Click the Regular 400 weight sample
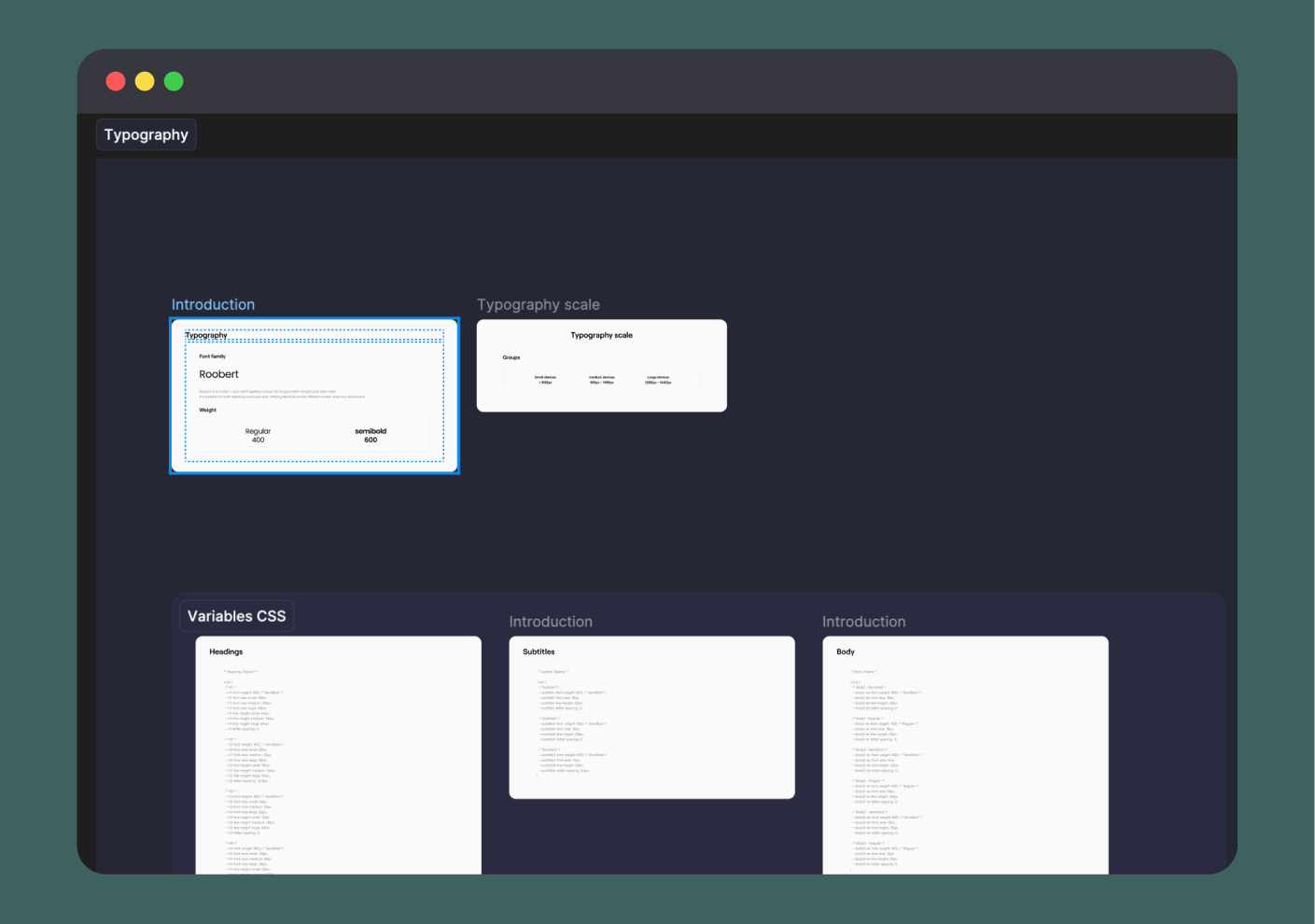The image size is (1315, 924). (258, 436)
